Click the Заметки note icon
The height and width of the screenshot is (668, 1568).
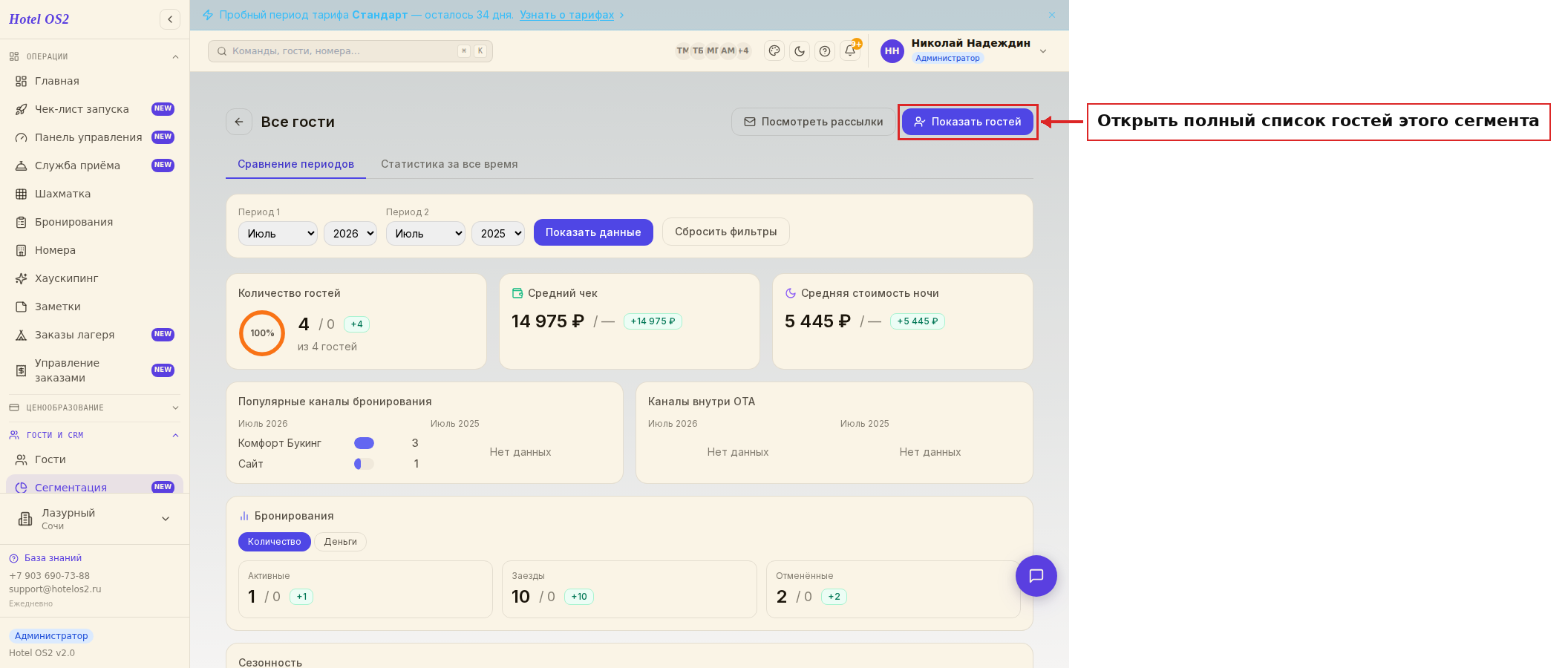pos(21,307)
